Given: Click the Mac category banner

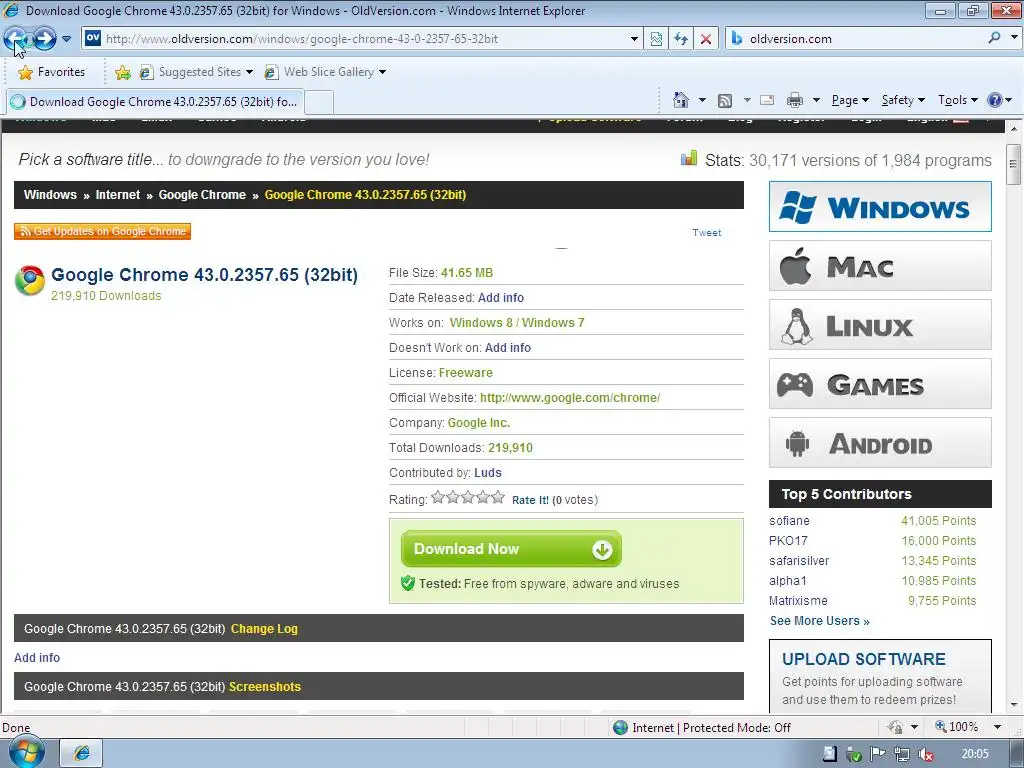Looking at the screenshot, I should click(880, 266).
